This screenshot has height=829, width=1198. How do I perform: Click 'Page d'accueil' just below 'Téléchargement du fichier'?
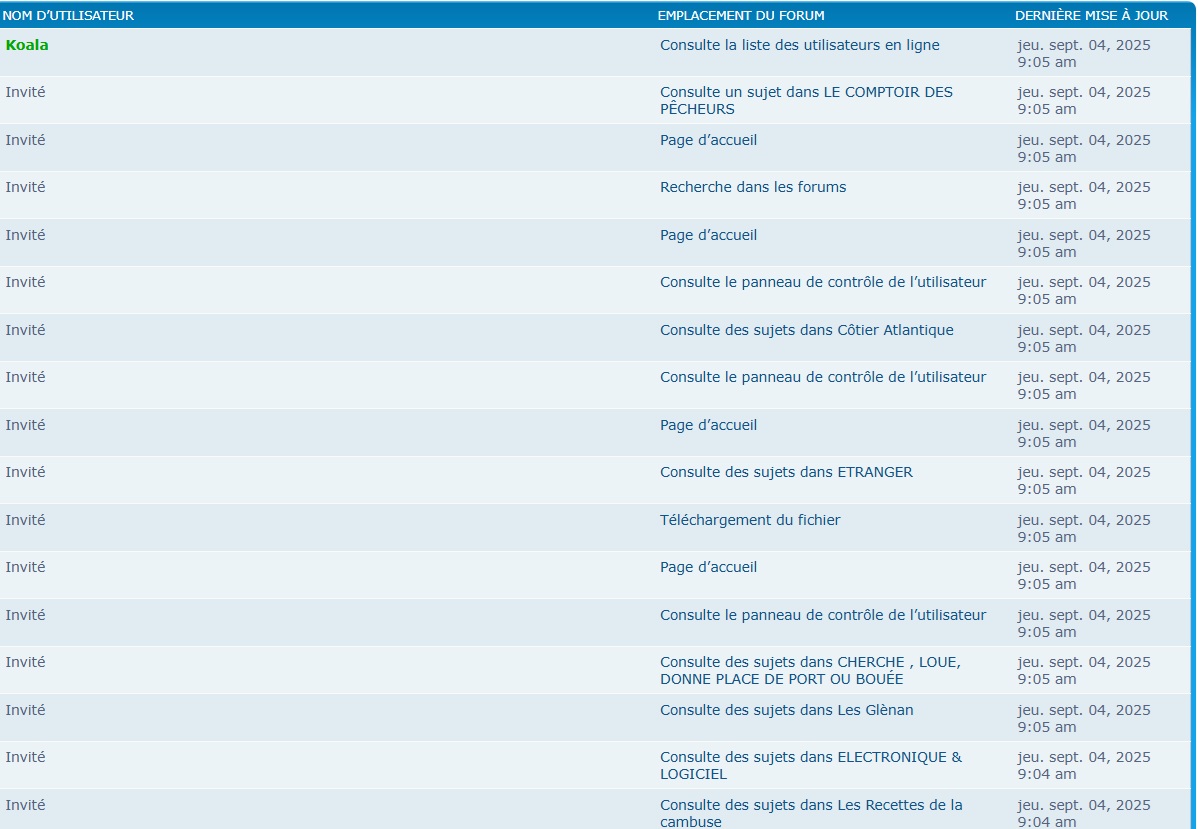[708, 567]
